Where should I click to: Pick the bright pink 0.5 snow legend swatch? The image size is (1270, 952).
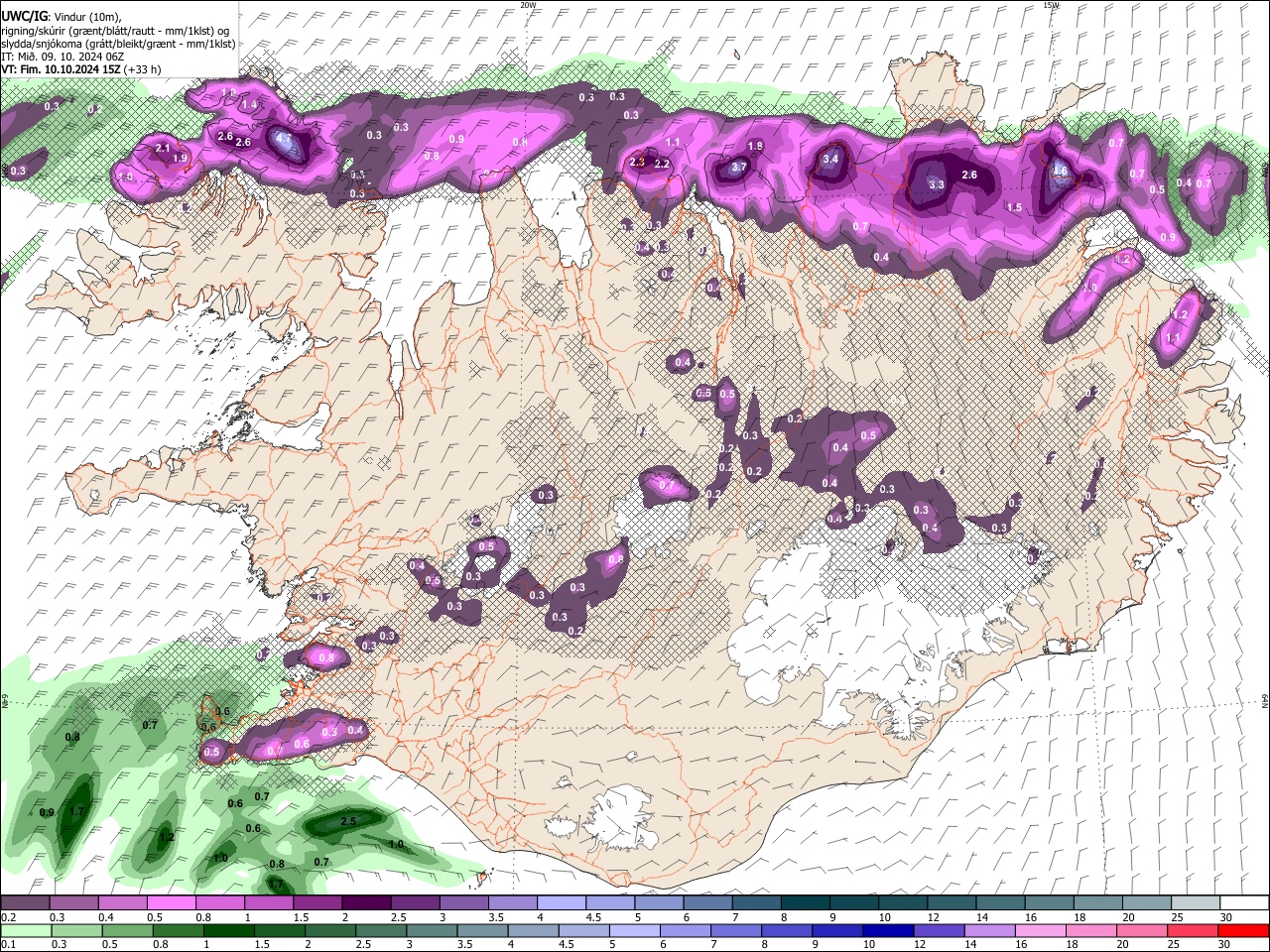[x=171, y=903]
